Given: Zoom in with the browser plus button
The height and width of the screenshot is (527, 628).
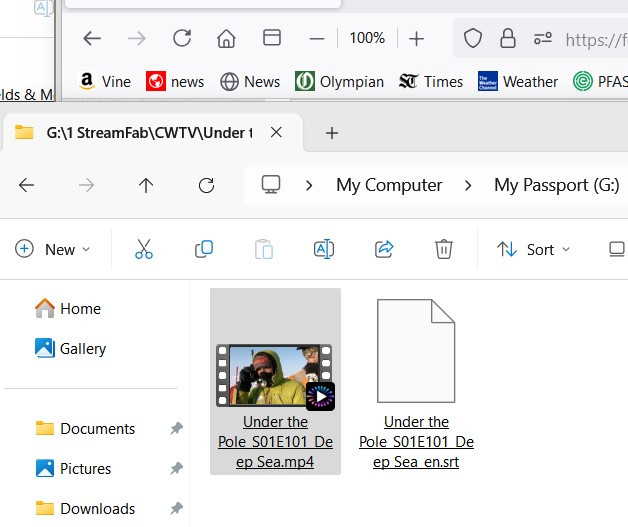Looking at the screenshot, I should (x=416, y=39).
